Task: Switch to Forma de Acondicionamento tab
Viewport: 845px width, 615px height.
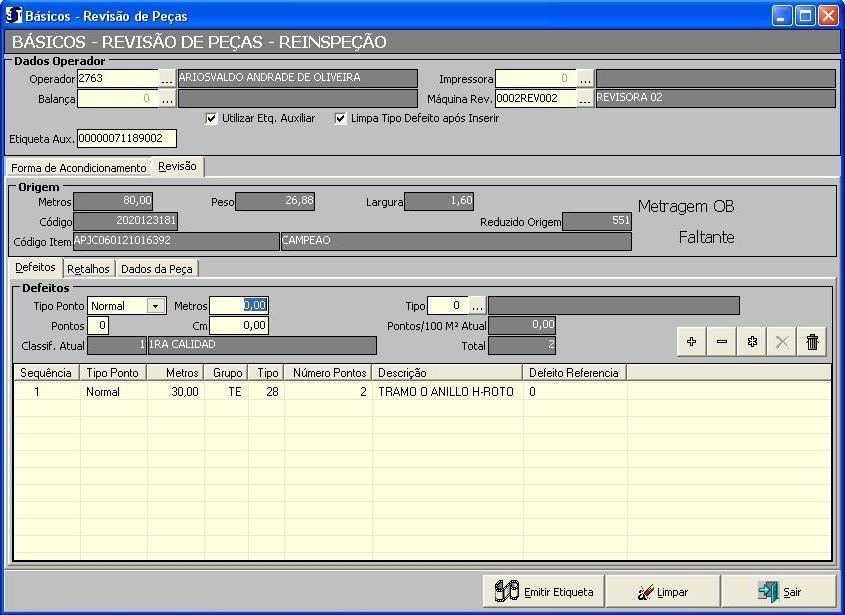Action: [x=79, y=168]
